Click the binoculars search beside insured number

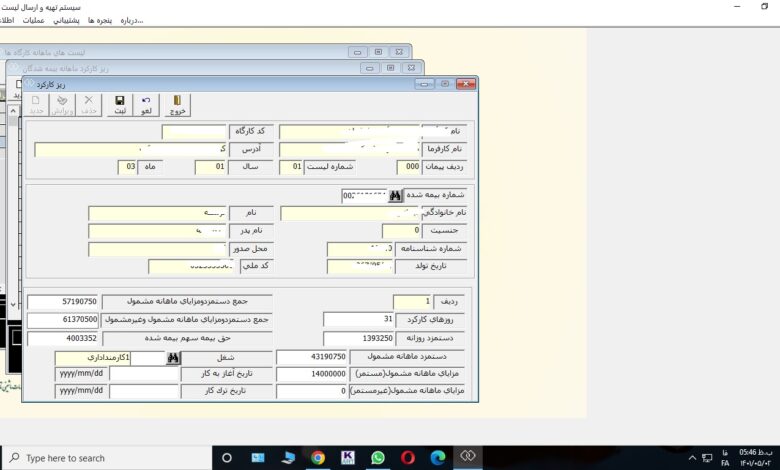pyautogui.click(x=394, y=196)
